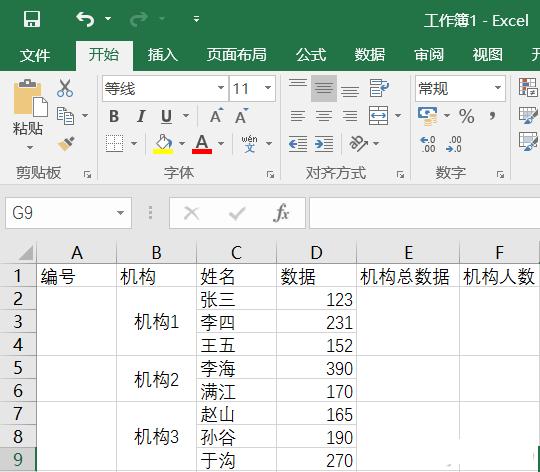Toggle italic formatting
This screenshot has width=540, height=472.
click(141, 116)
